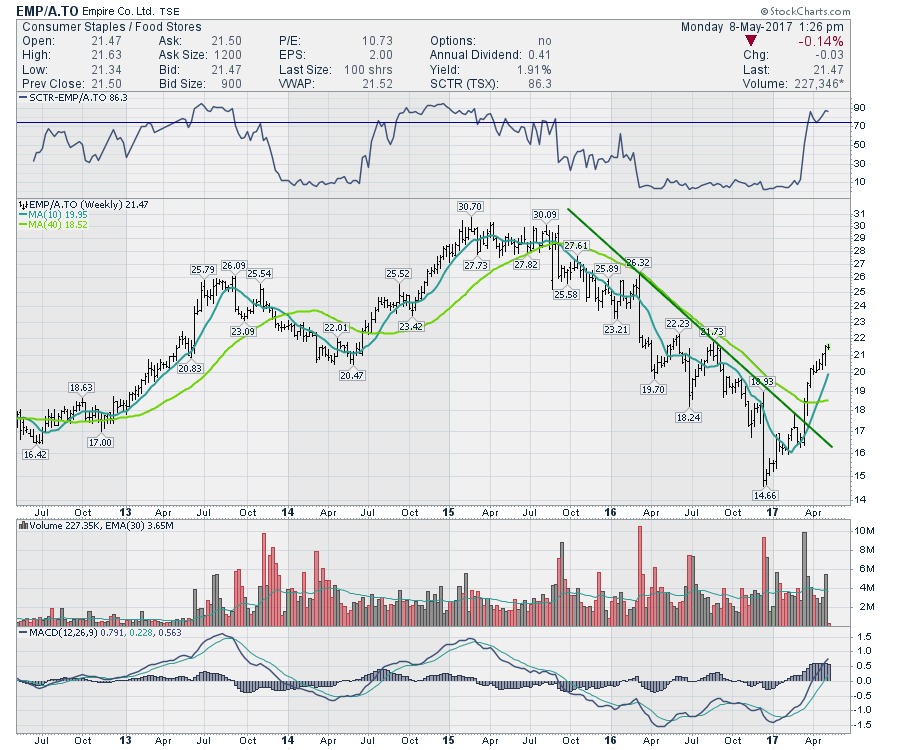Click the Yield value 1.91%
The height and width of the screenshot is (750, 900).
pyautogui.click(x=535, y=69)
